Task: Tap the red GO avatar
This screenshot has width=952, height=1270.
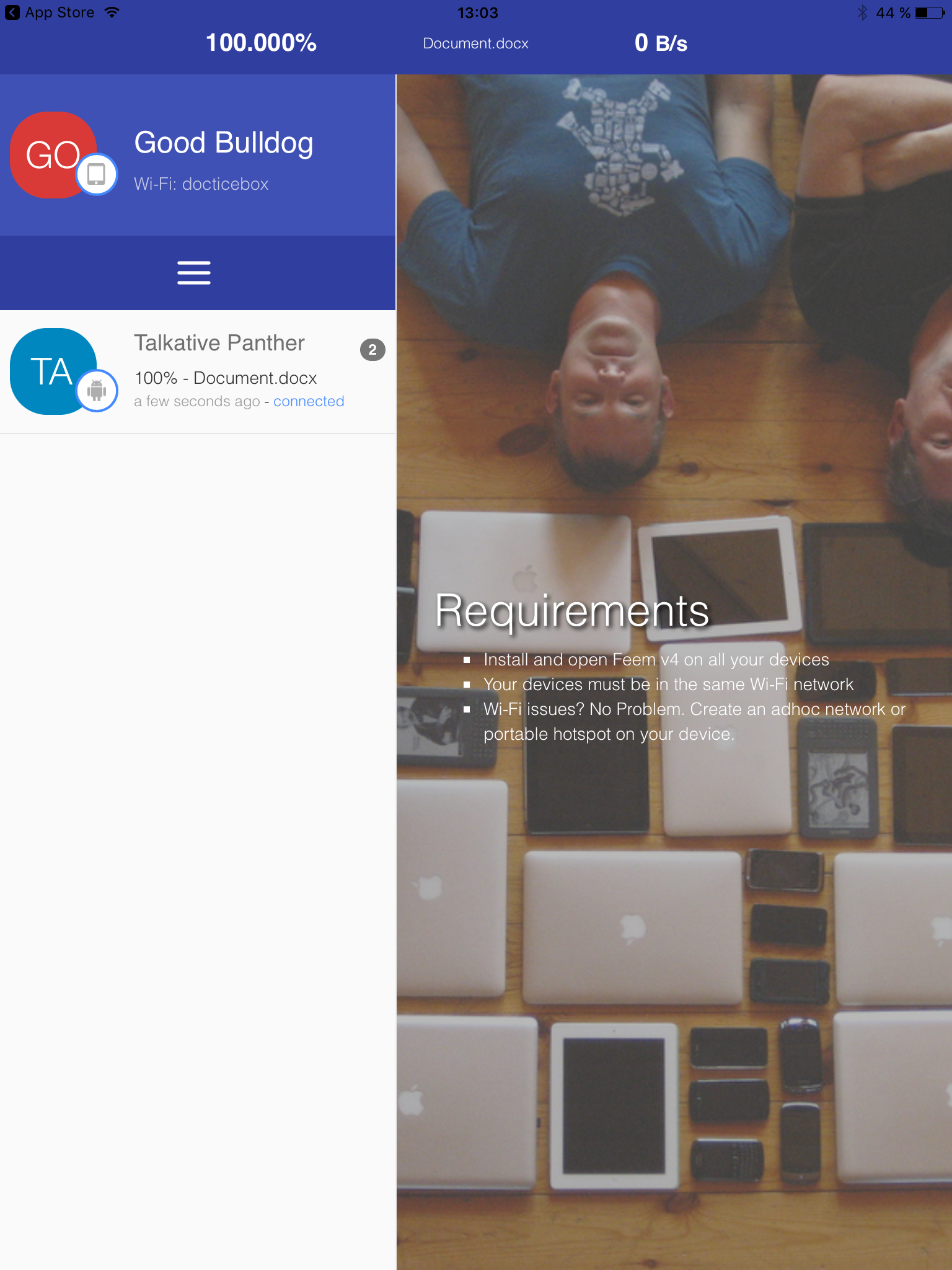Action: [x=53, y=155]
